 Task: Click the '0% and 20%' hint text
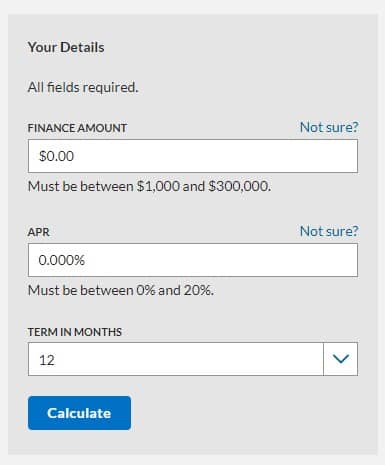pyautogui.click(x=121, y=290)
